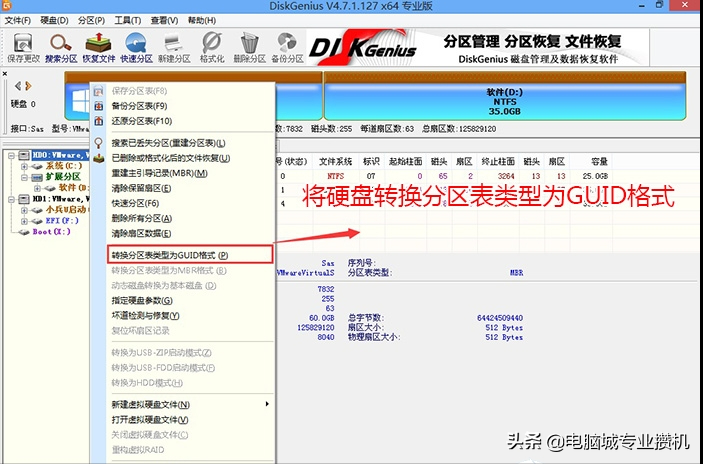703x464 pixels.
Task: Open the 硬盘(D) menu
Action: click(x=54, y=21)
